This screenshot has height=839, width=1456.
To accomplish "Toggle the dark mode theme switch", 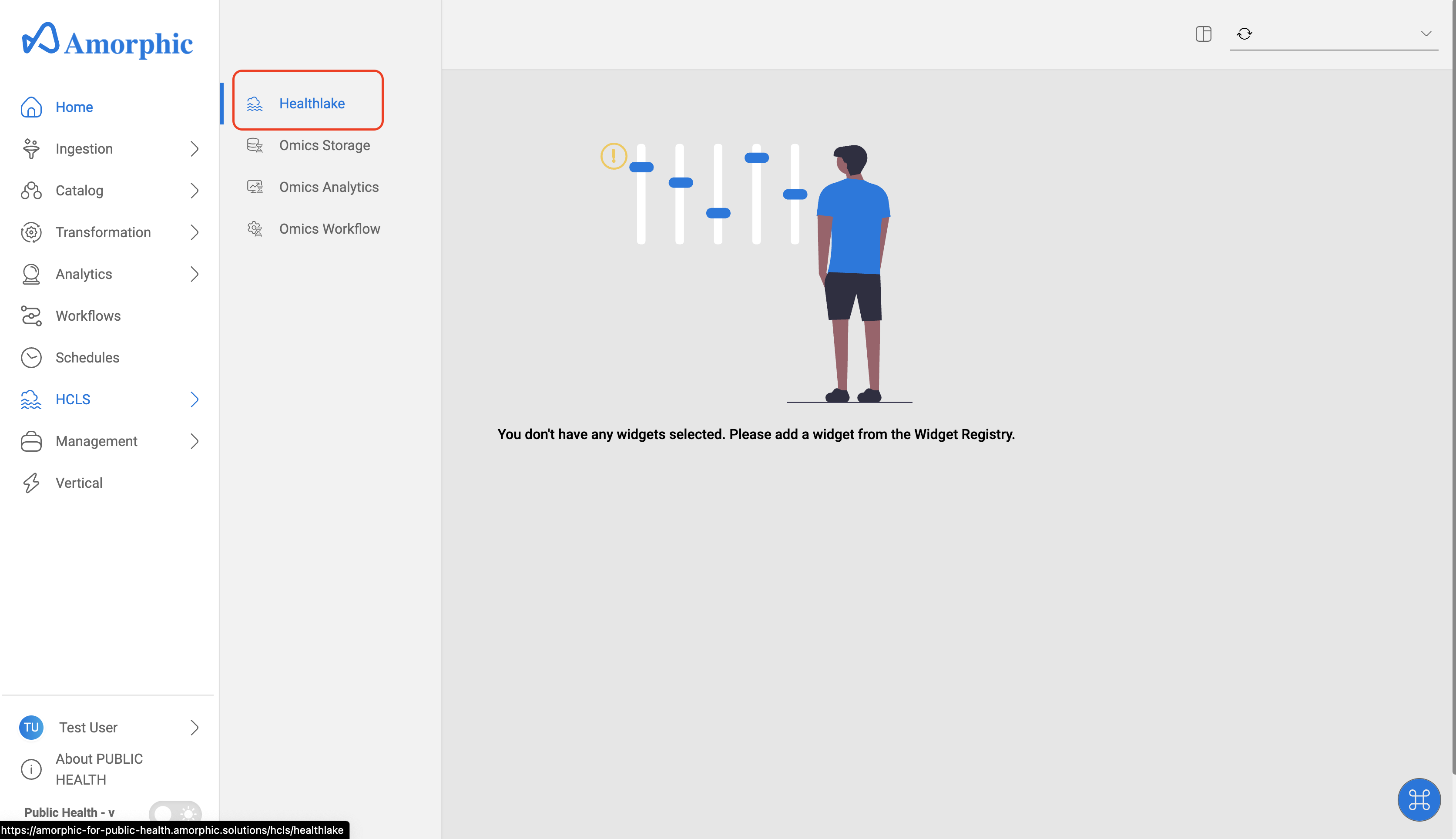I will pos(175,812).
